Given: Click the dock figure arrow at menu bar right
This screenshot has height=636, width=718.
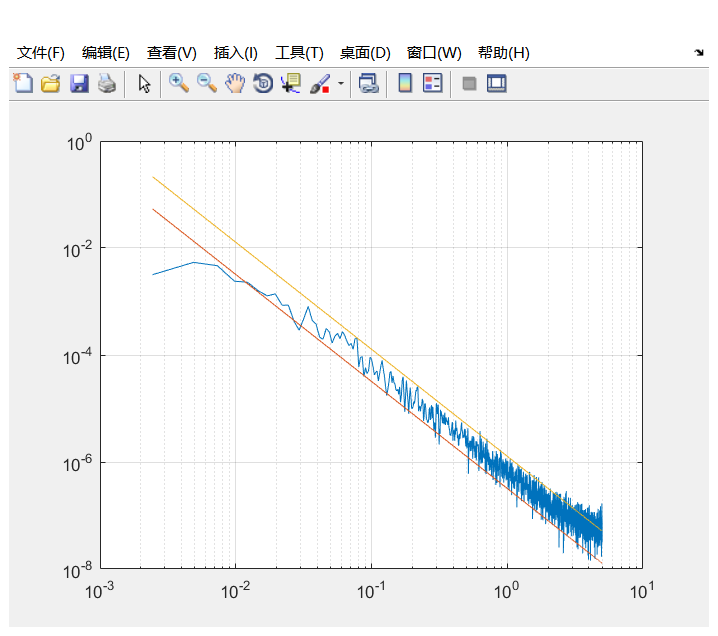Looking at the screenshot, I should (x=698, y=52).
